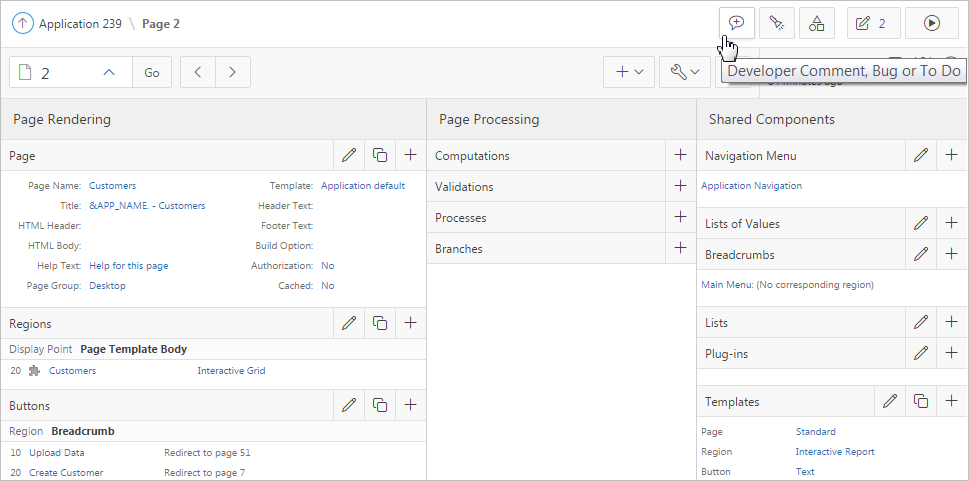
Task: Go to the previous page arrow
Action: [x=198, y=72]
